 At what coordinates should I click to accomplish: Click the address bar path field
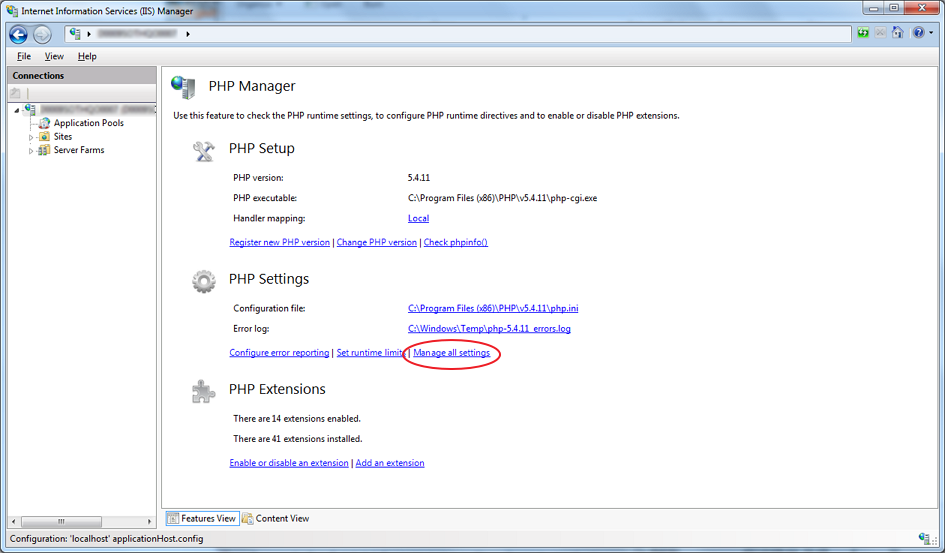coord(458,34)
